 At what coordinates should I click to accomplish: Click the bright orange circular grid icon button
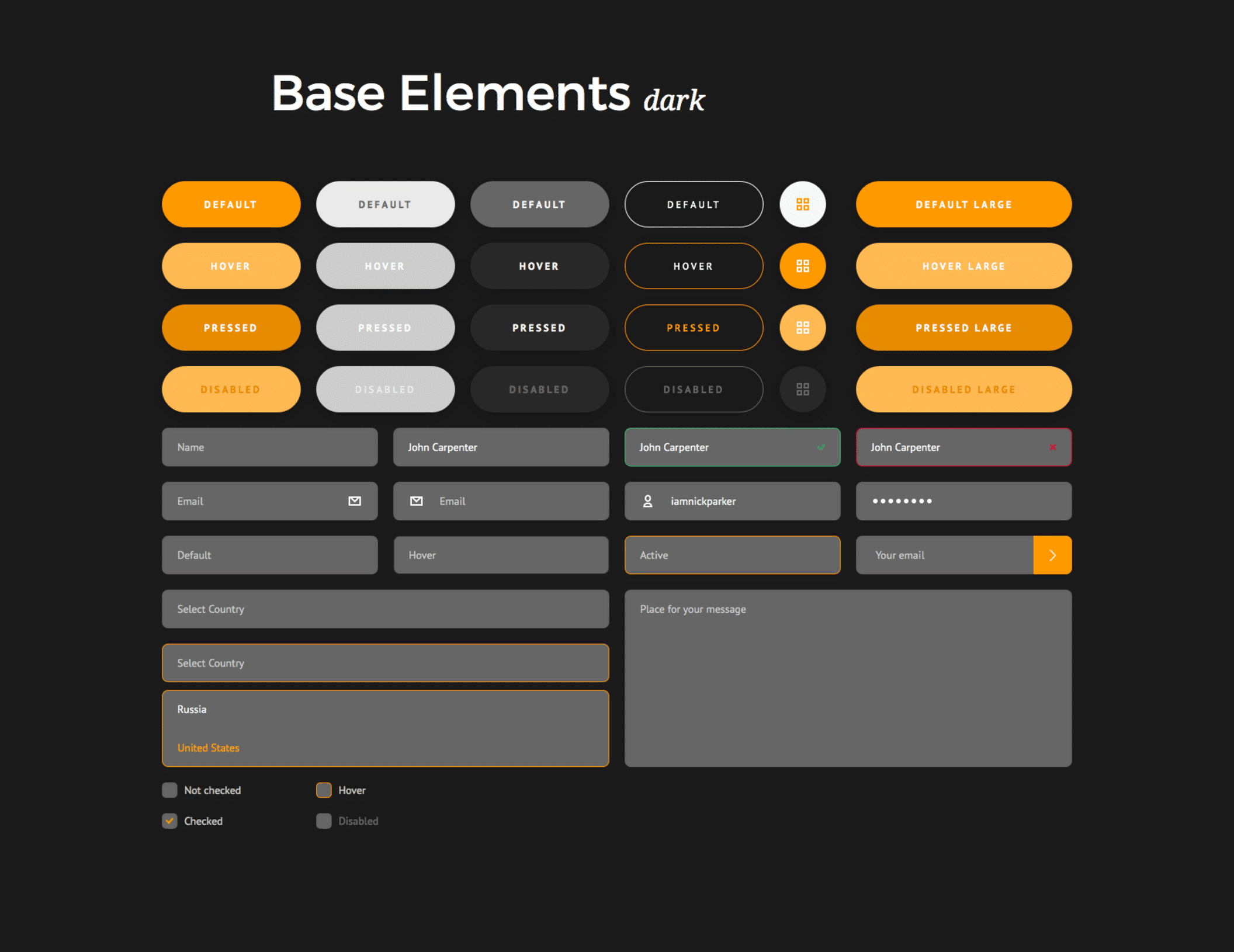802,266
